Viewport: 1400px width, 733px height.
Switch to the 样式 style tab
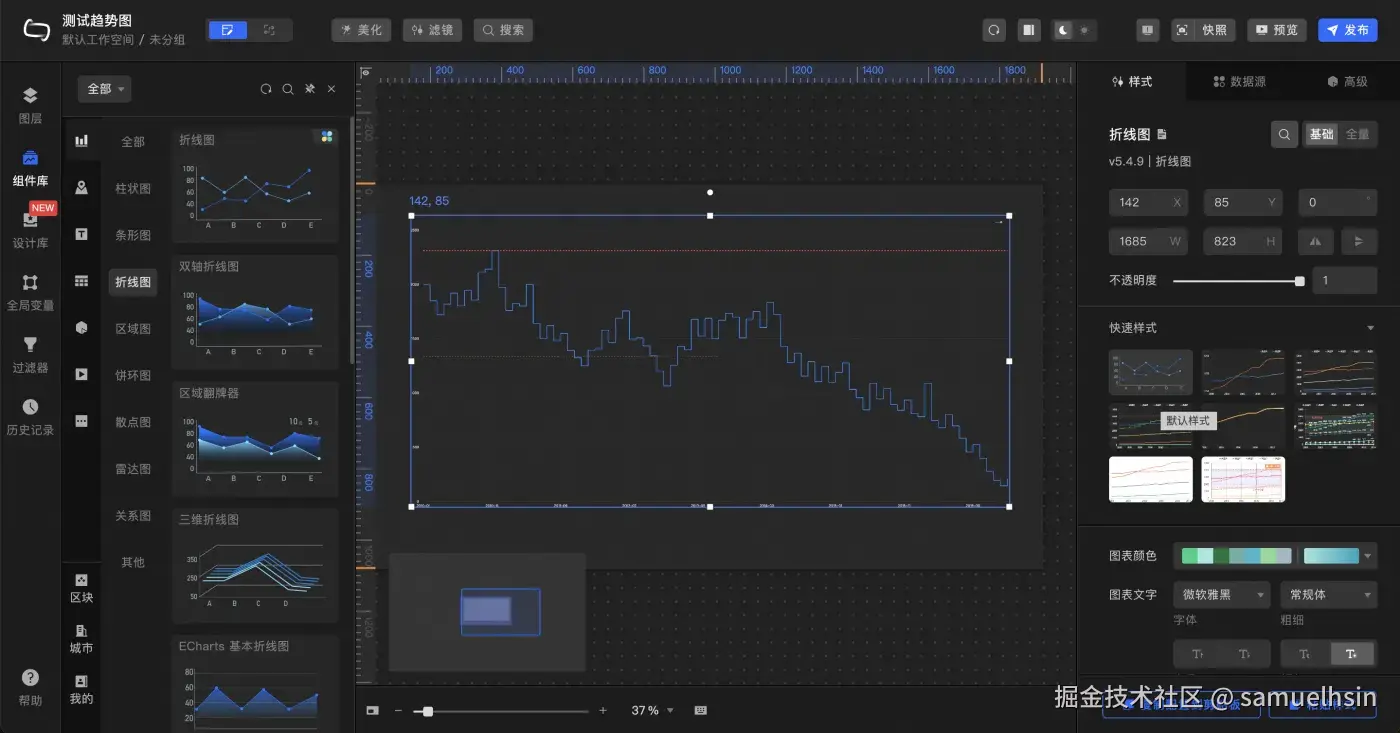pos(1132,82)
